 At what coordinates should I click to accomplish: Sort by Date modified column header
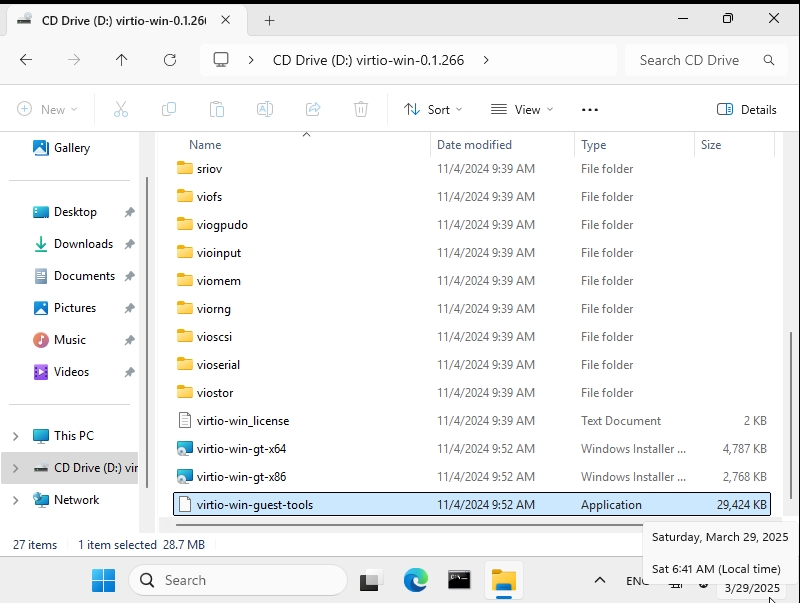pos(474,145)
